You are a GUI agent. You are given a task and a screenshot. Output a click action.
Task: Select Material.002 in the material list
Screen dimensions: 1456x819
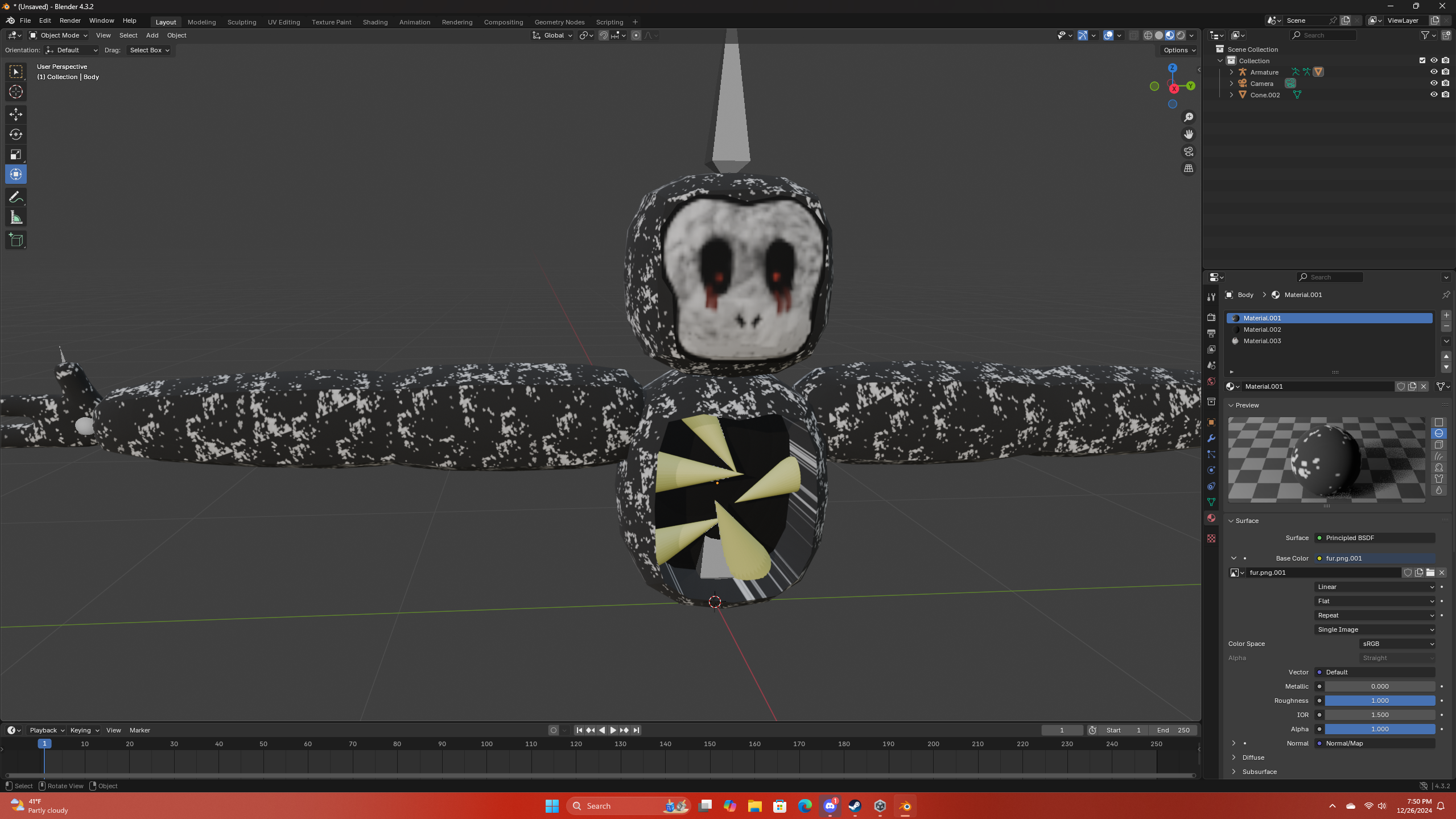click(x=1262, y=330)
